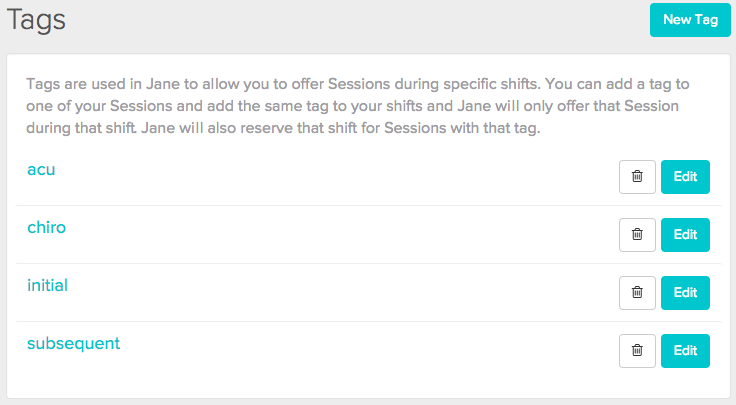The image size is (736, 405).
Task: Click the Tags page heading
Action: [x=36, y=20]
